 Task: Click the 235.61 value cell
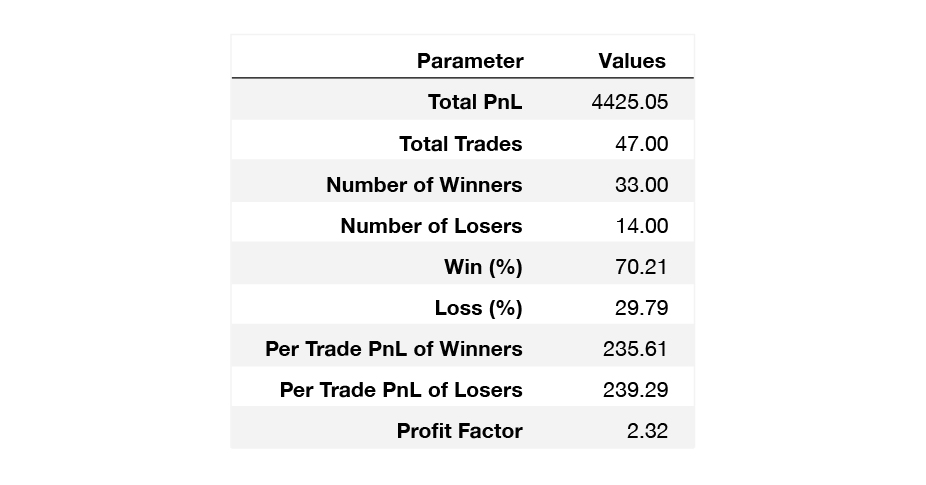(x=635, y=349)
